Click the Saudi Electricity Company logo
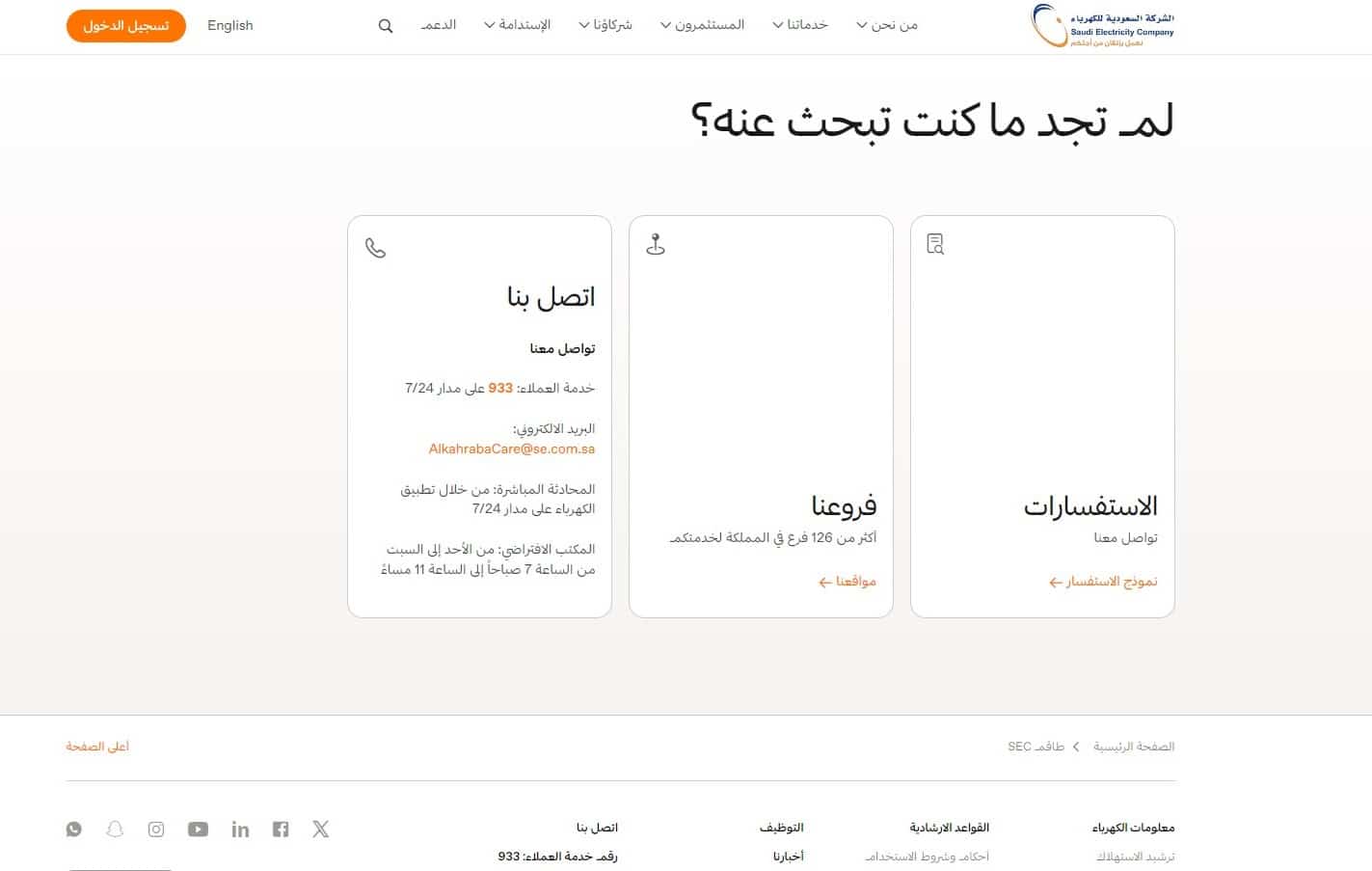 pyautogui.click(x=1102, y=26)
